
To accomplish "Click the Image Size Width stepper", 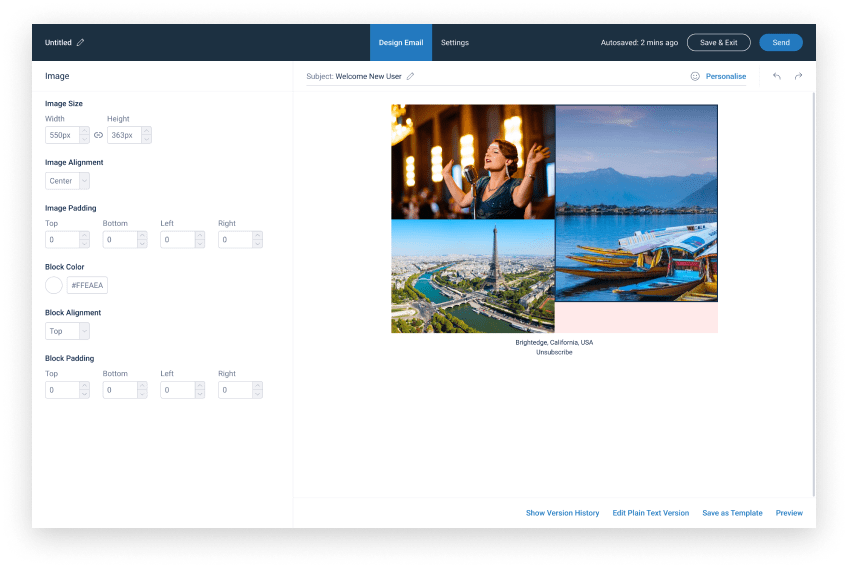I will tap(84, 135).
